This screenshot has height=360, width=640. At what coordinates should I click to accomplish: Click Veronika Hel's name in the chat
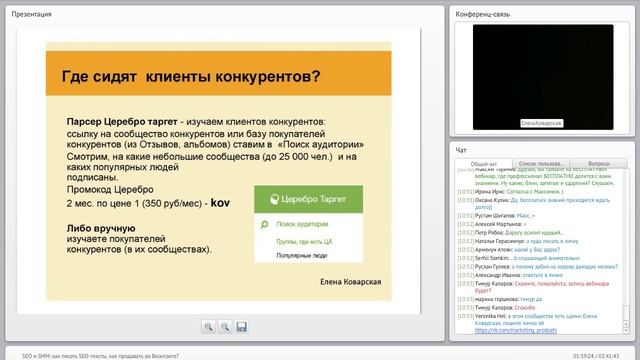coord(490,316)
